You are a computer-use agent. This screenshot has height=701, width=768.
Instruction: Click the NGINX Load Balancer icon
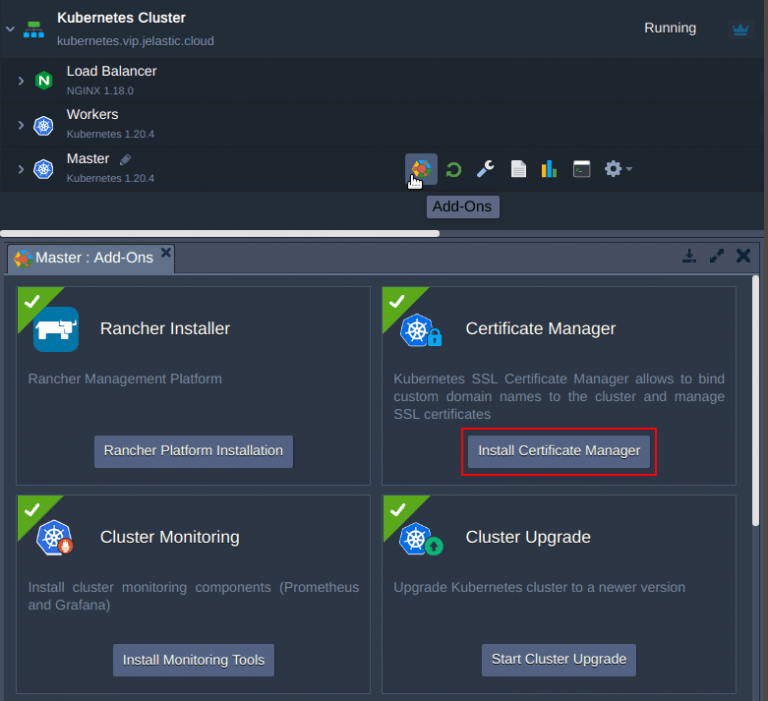44,80
